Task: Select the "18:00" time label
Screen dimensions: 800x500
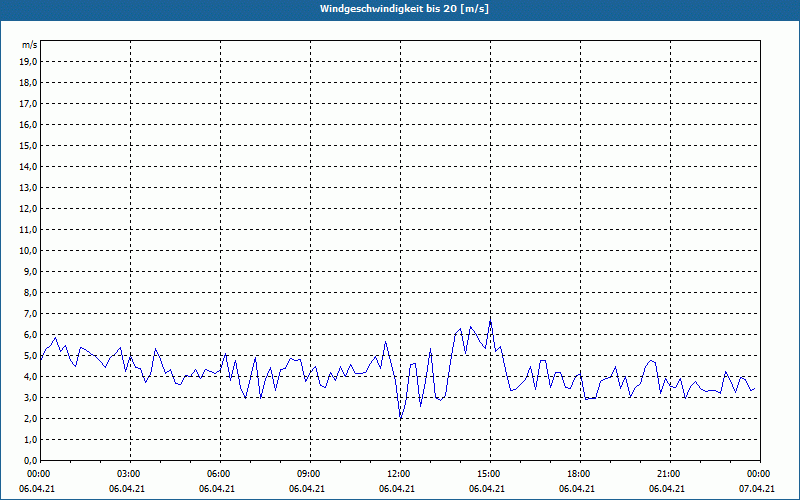Action: [581, 474]
